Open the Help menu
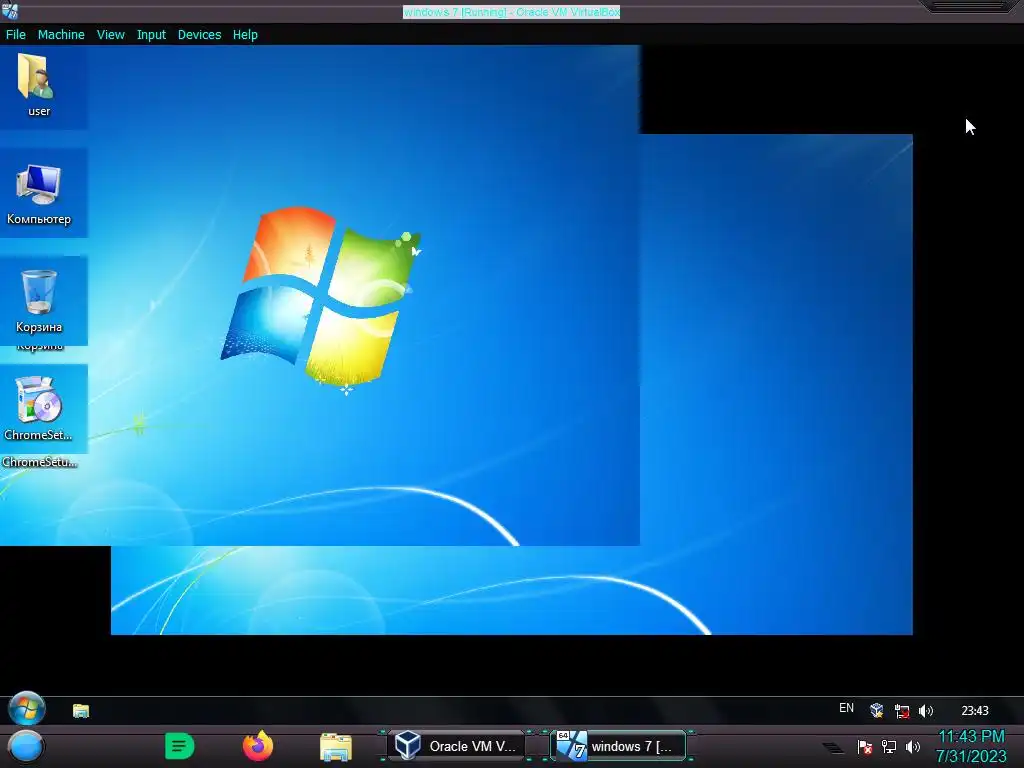1024x768 pixels. click(x=245, y=35)
